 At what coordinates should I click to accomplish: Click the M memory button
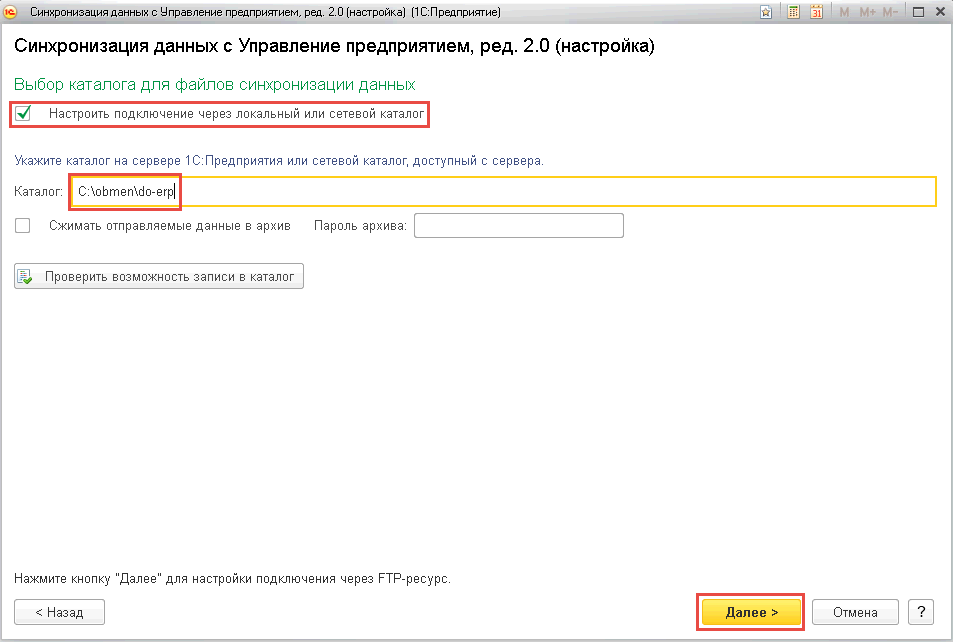pyautogui.click(x=844, y=12)
